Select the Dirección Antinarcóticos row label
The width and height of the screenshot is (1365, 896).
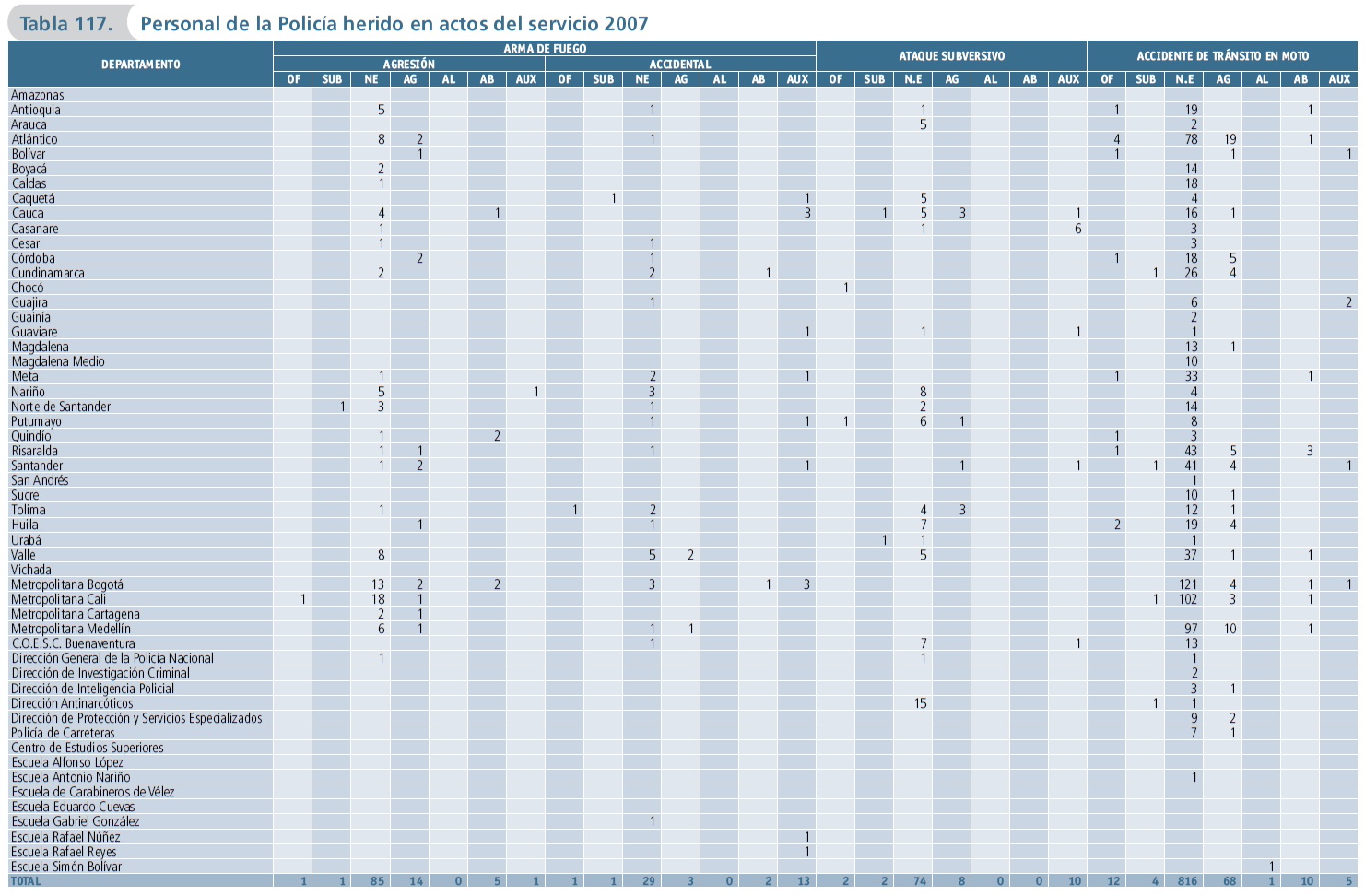[x=72, y=703]
